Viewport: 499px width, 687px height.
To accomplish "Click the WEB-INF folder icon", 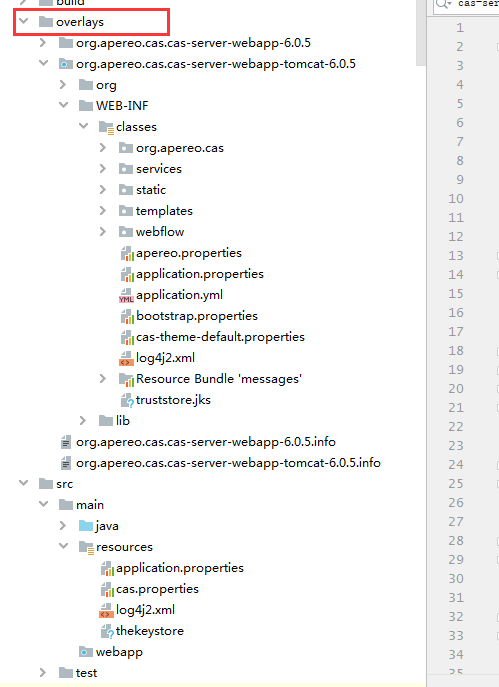I will (x=86, y=105).
